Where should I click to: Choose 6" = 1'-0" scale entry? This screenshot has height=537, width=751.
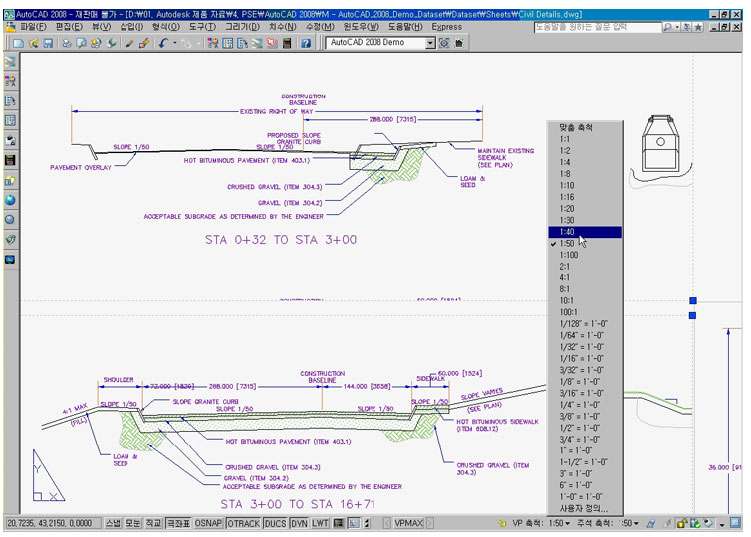[x=585, y=485]
